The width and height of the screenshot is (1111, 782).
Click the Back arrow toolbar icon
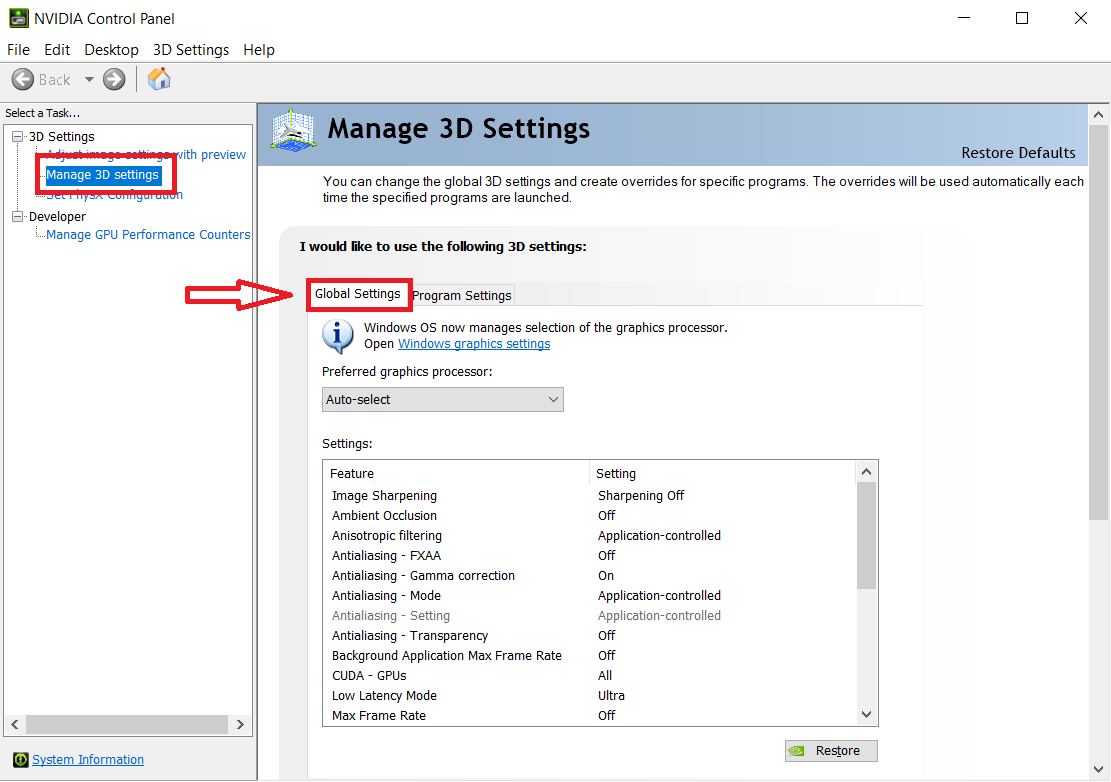coord(23,80)
